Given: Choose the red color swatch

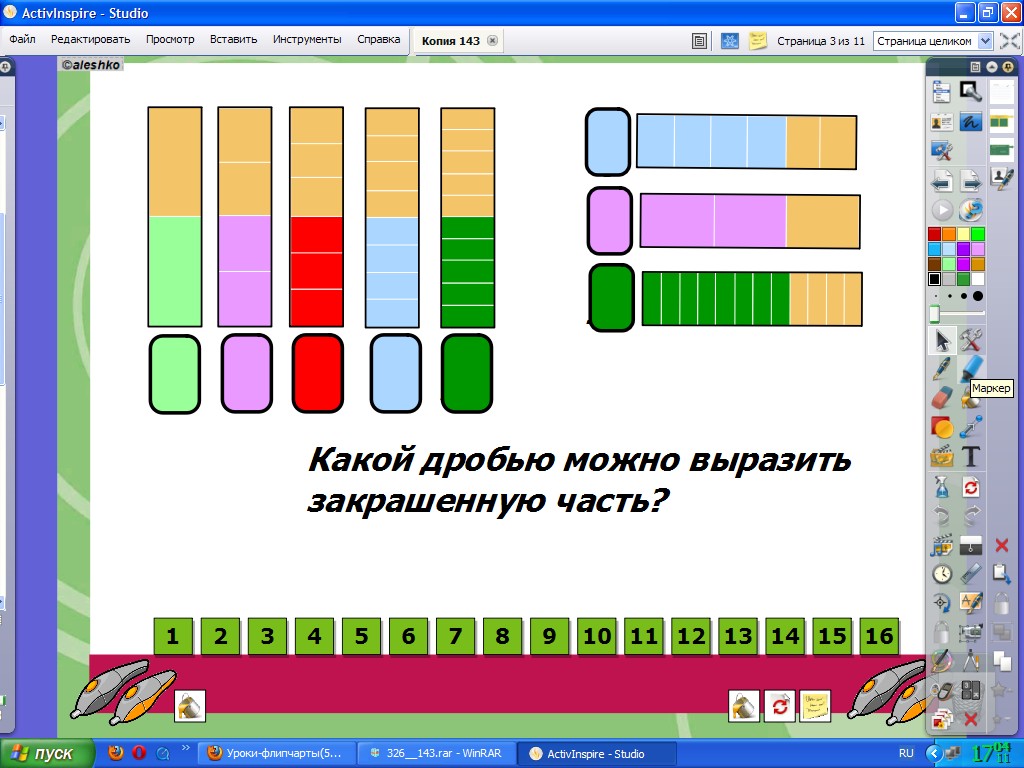Looking at the screenshot, I should click(934, 234).
